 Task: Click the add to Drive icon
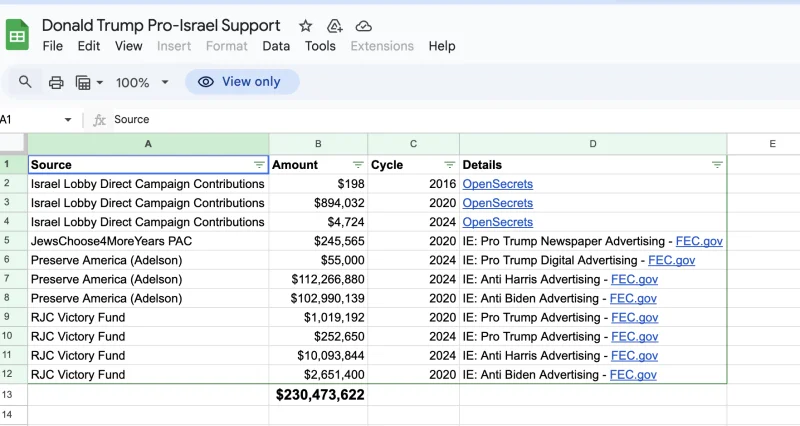click(334, 26)
